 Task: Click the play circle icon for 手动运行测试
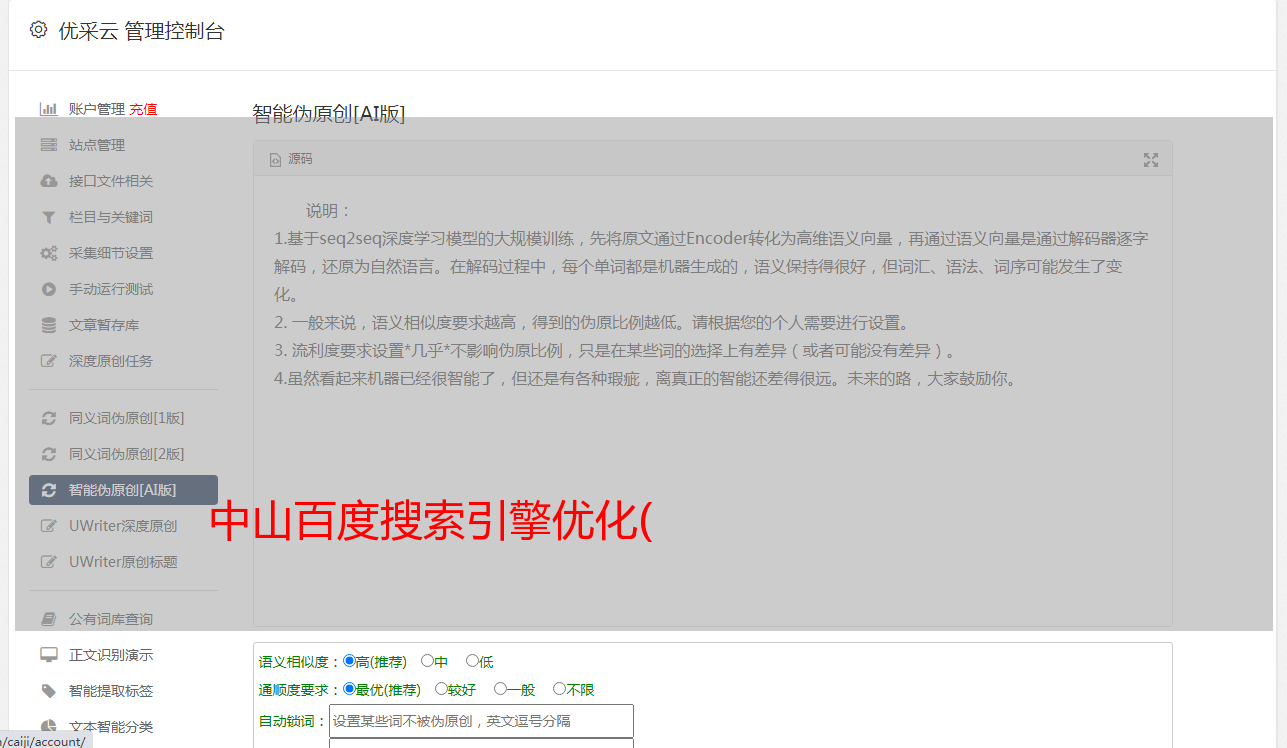[48, 289]
